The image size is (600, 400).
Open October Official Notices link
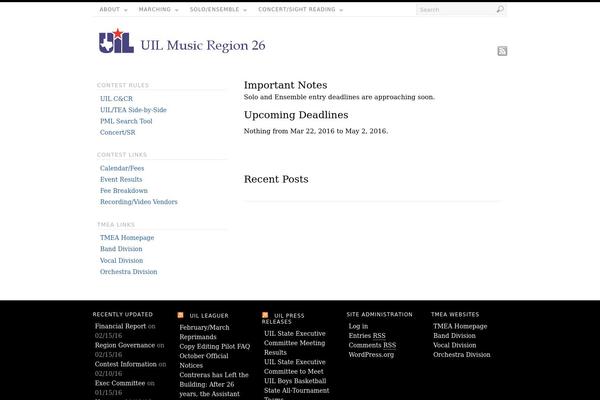(x=204, y=361)
